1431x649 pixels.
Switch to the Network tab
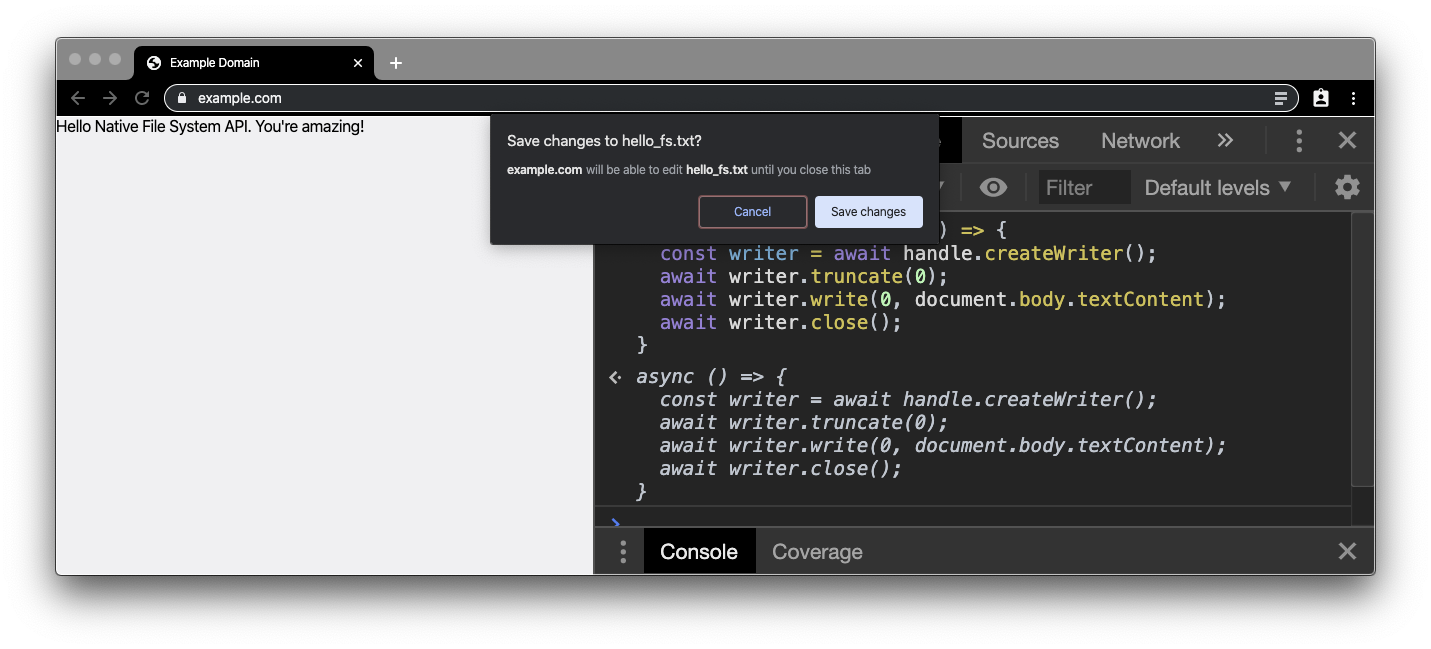pyautogui.click(x=1140, y=141)
